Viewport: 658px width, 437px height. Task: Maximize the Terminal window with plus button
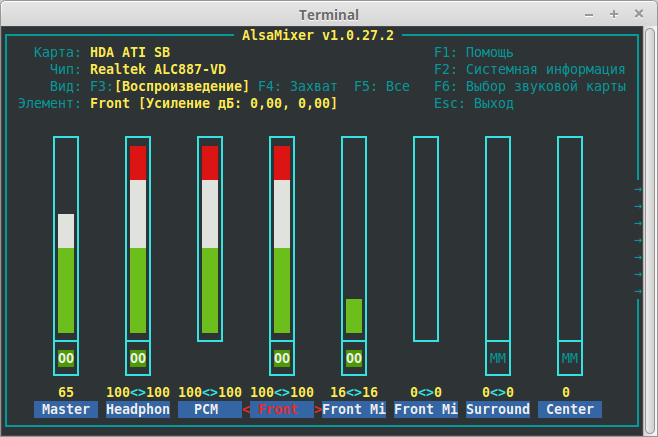pos(613,14)
